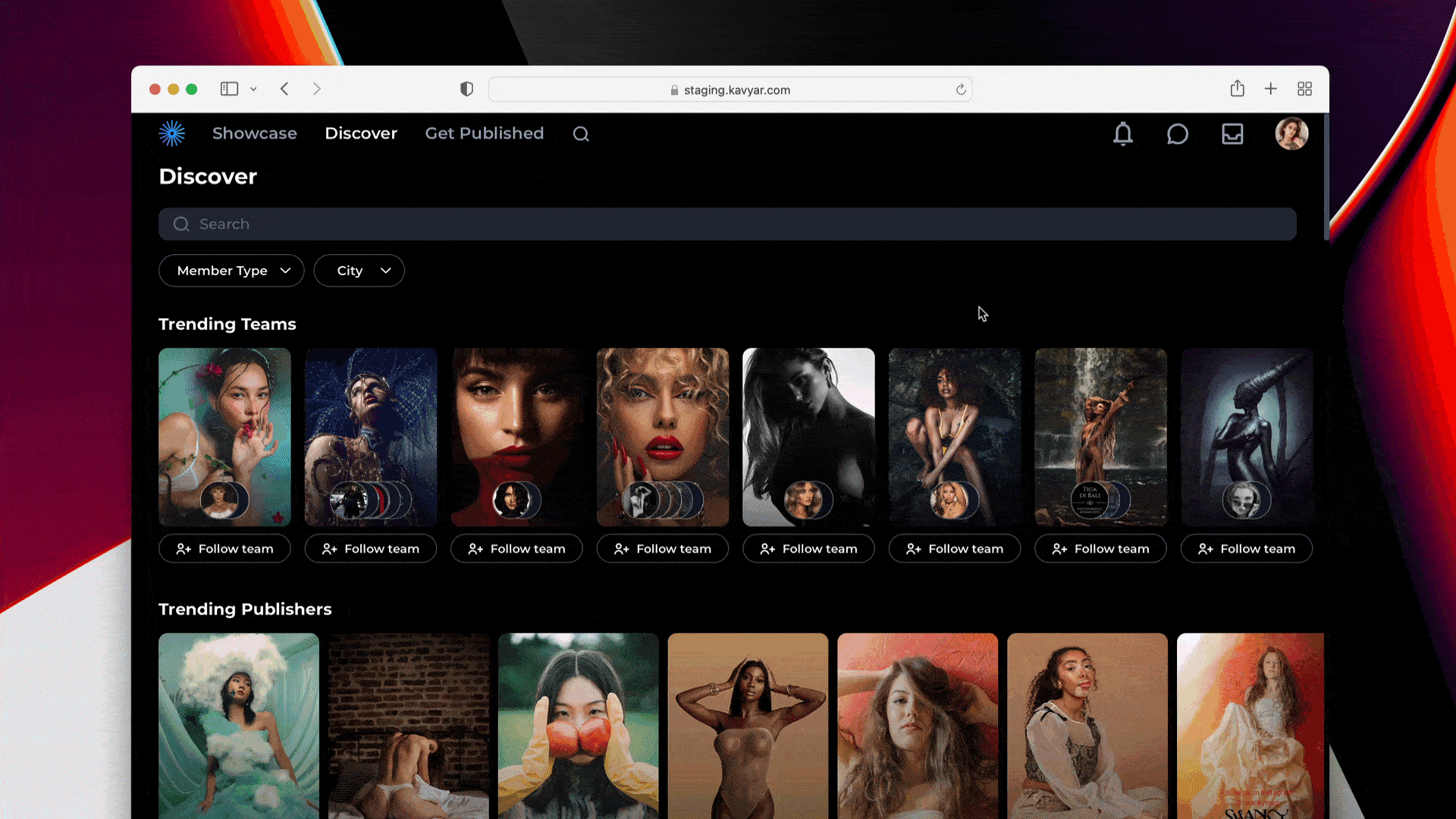Open the publisher card with the ruffled white gown
Screen dimensions: 1456x819
(1250, 726)
